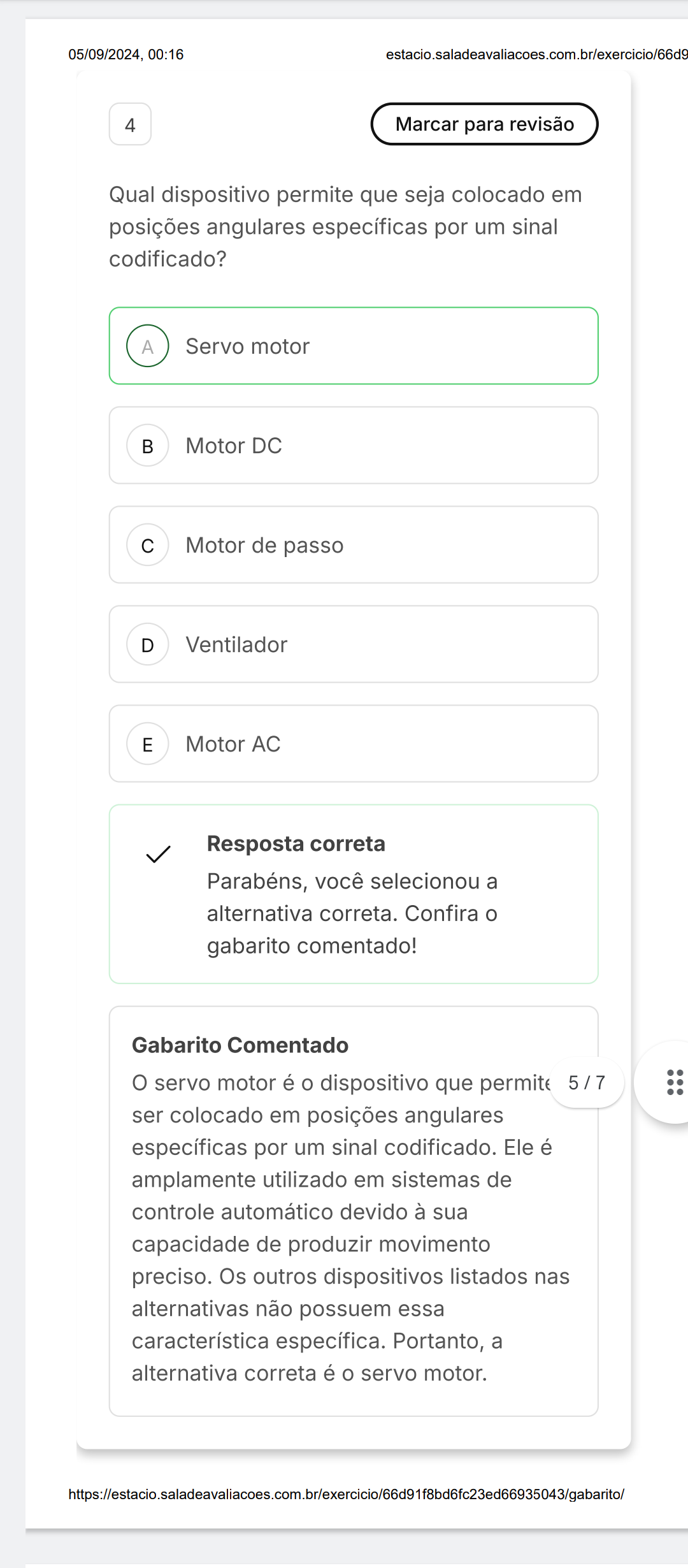Click the Gabarito Comentado heading
The width and height of the screenshot is (688, 1568).
(x=240, y=1045)
